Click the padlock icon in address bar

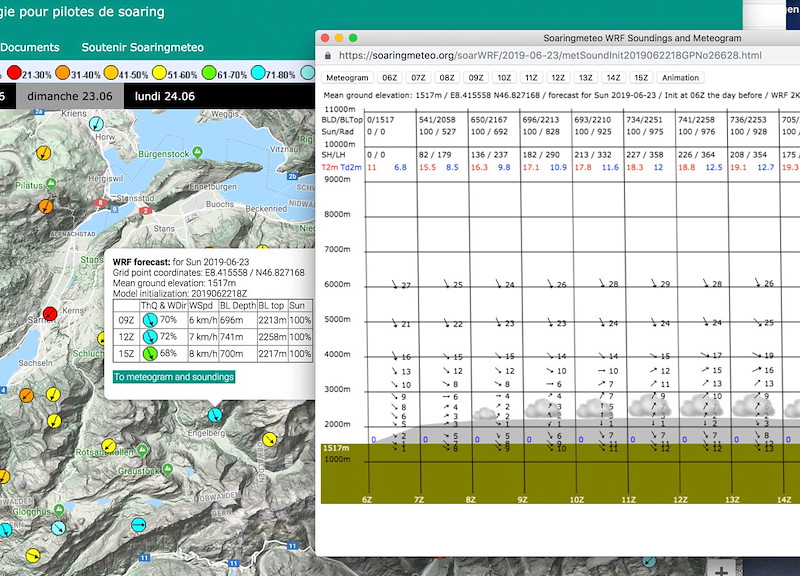click(328, 56)
